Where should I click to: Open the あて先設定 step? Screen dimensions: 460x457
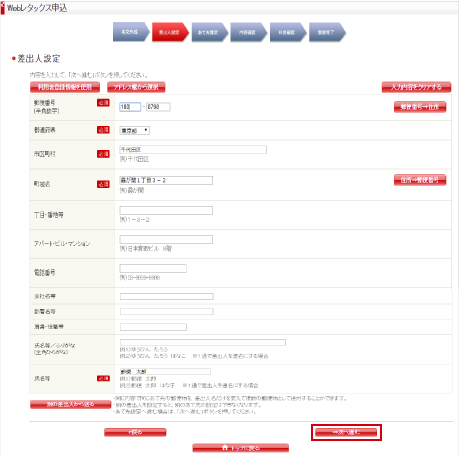(x=209, y=32)
